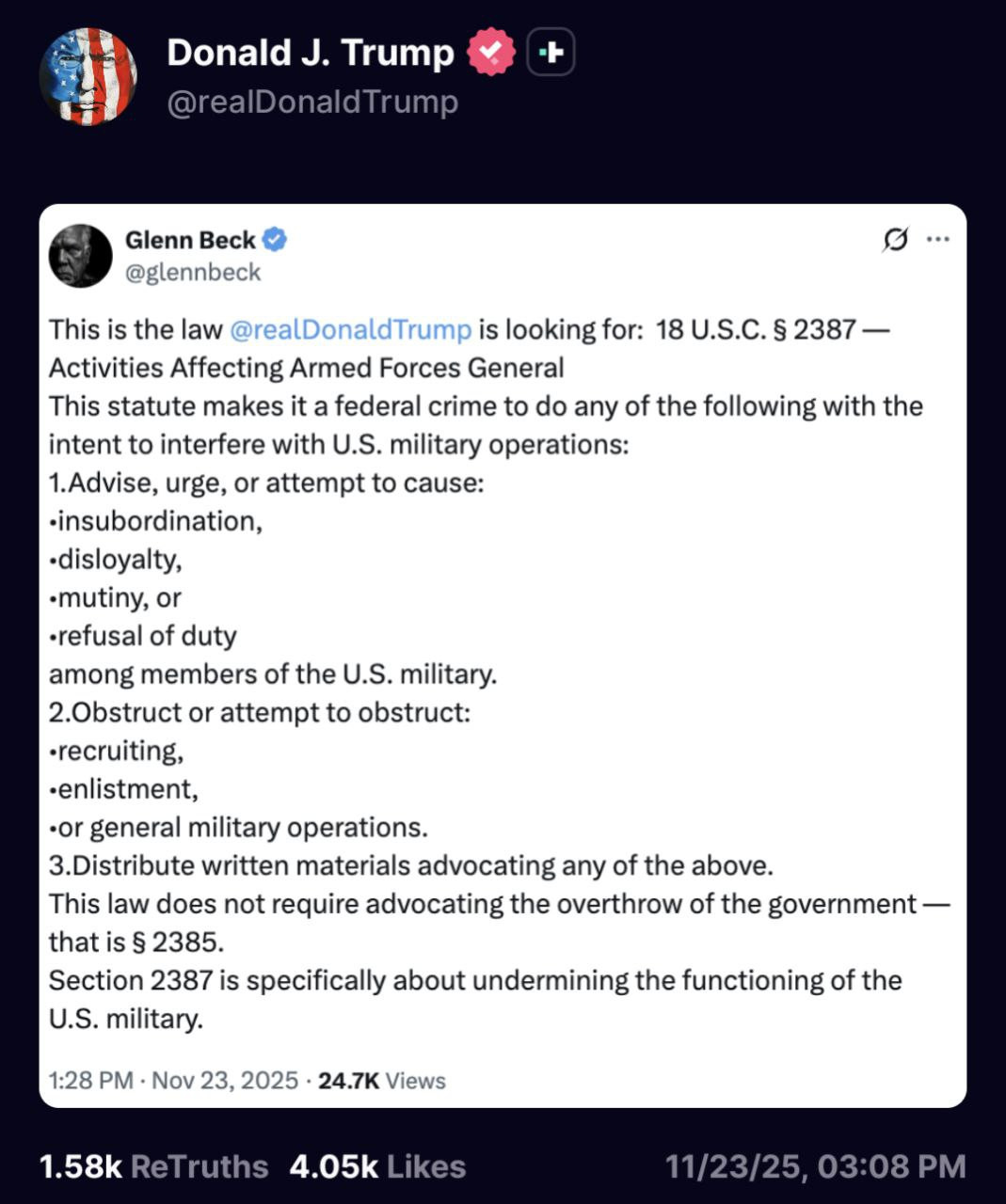The image size is (1006, 1204).
Task: Click the red verified badge beside Trump's name
Action: tap(491, 53)
